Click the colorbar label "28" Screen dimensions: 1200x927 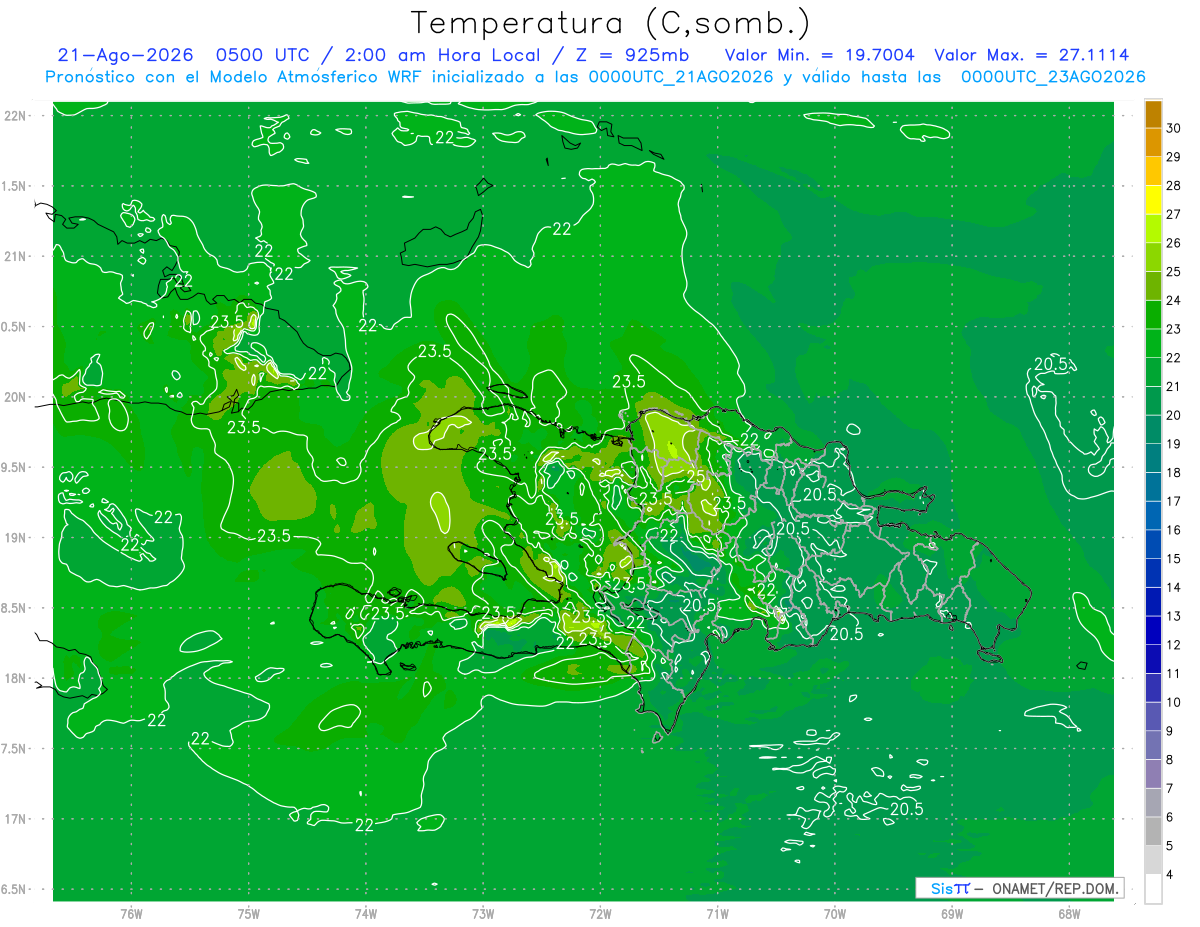pyautogui.click(x=1174, y=186)
